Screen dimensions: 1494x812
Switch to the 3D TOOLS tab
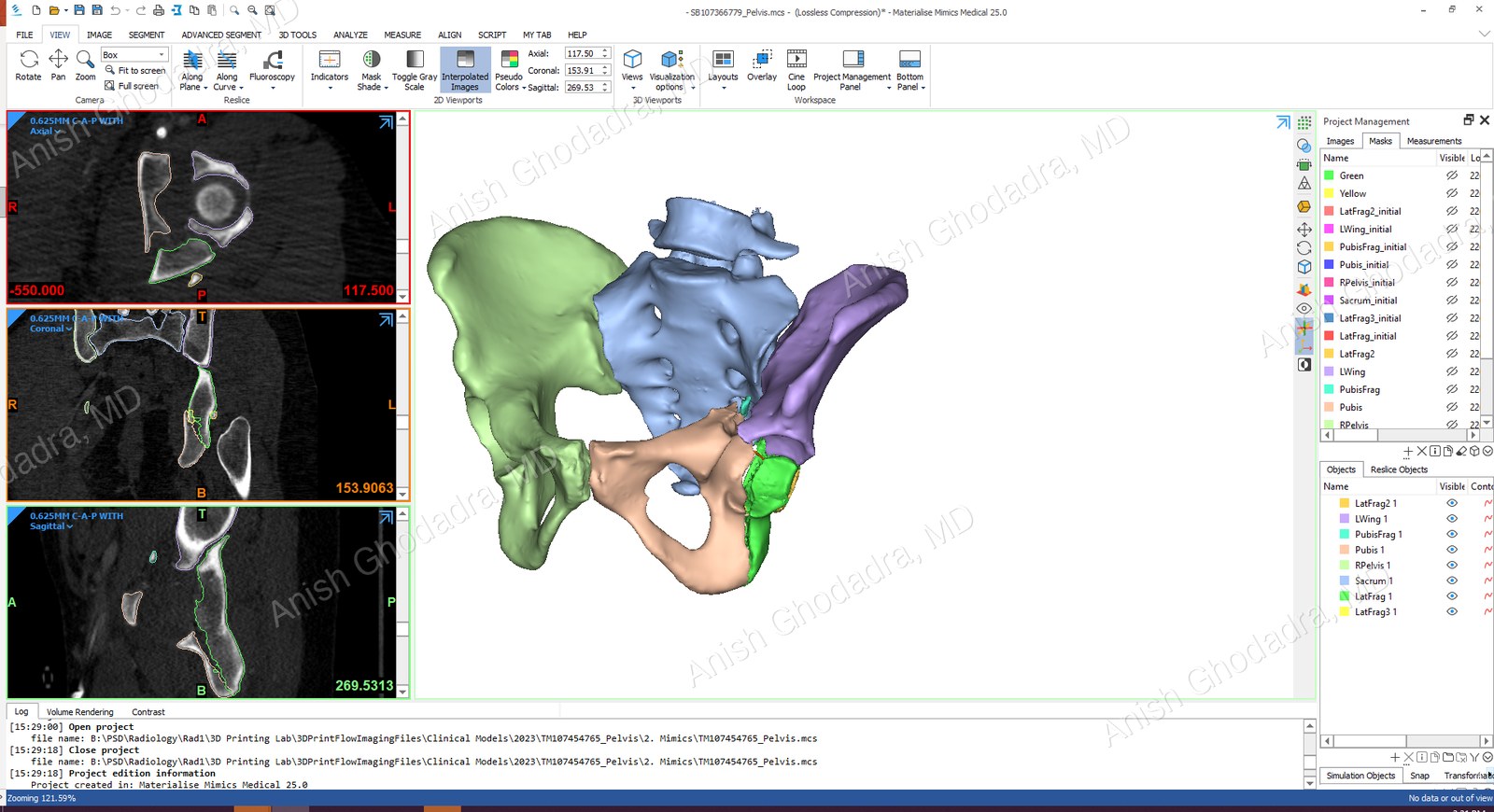coord(298,35)
